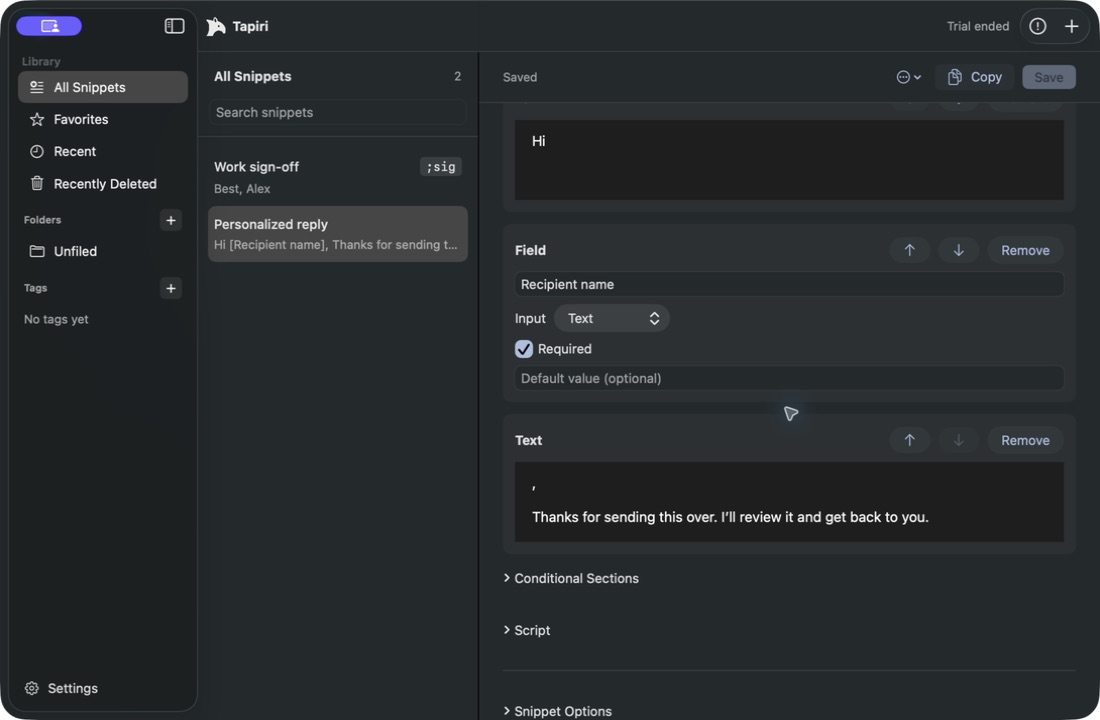Remove the bottom Text block

(1025, 441)
